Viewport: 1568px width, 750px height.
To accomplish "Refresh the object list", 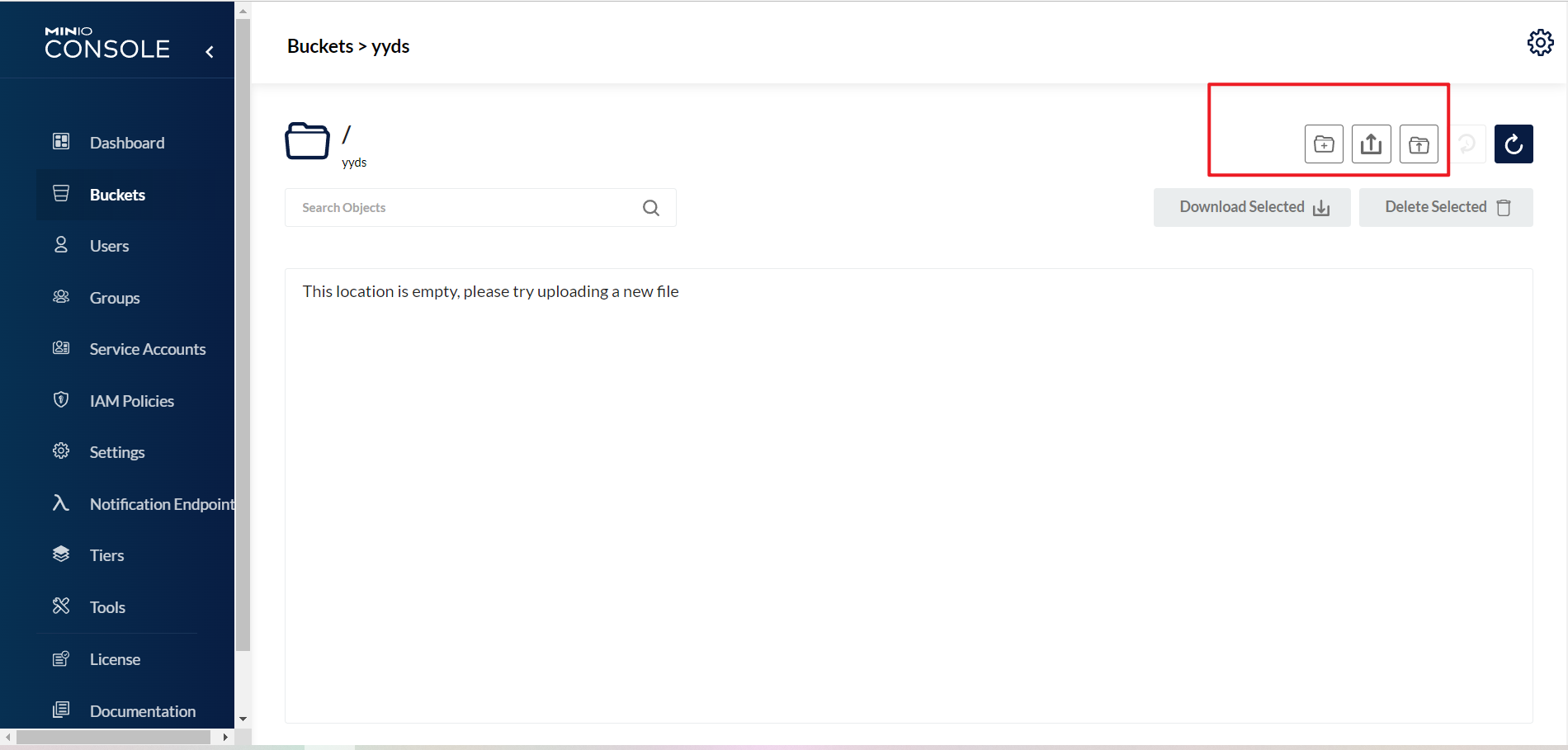I will tap(1514, 144).
